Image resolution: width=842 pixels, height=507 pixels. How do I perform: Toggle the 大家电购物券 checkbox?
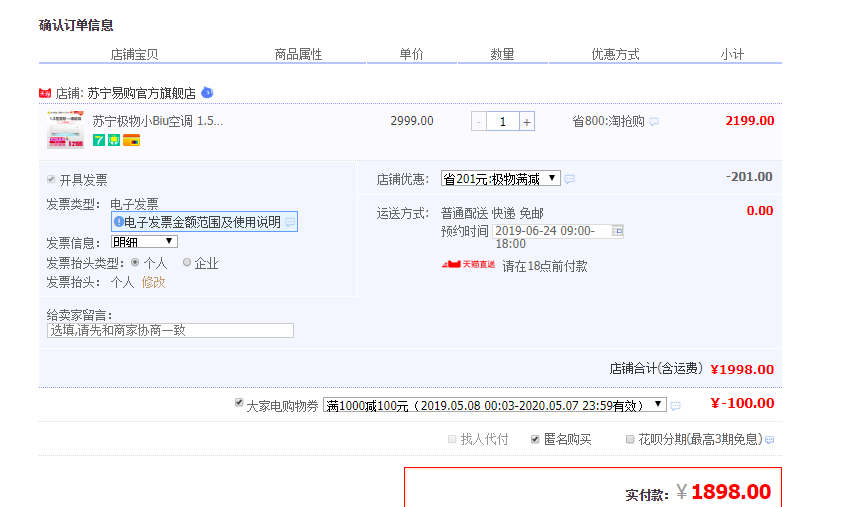(x=239, y=403)
